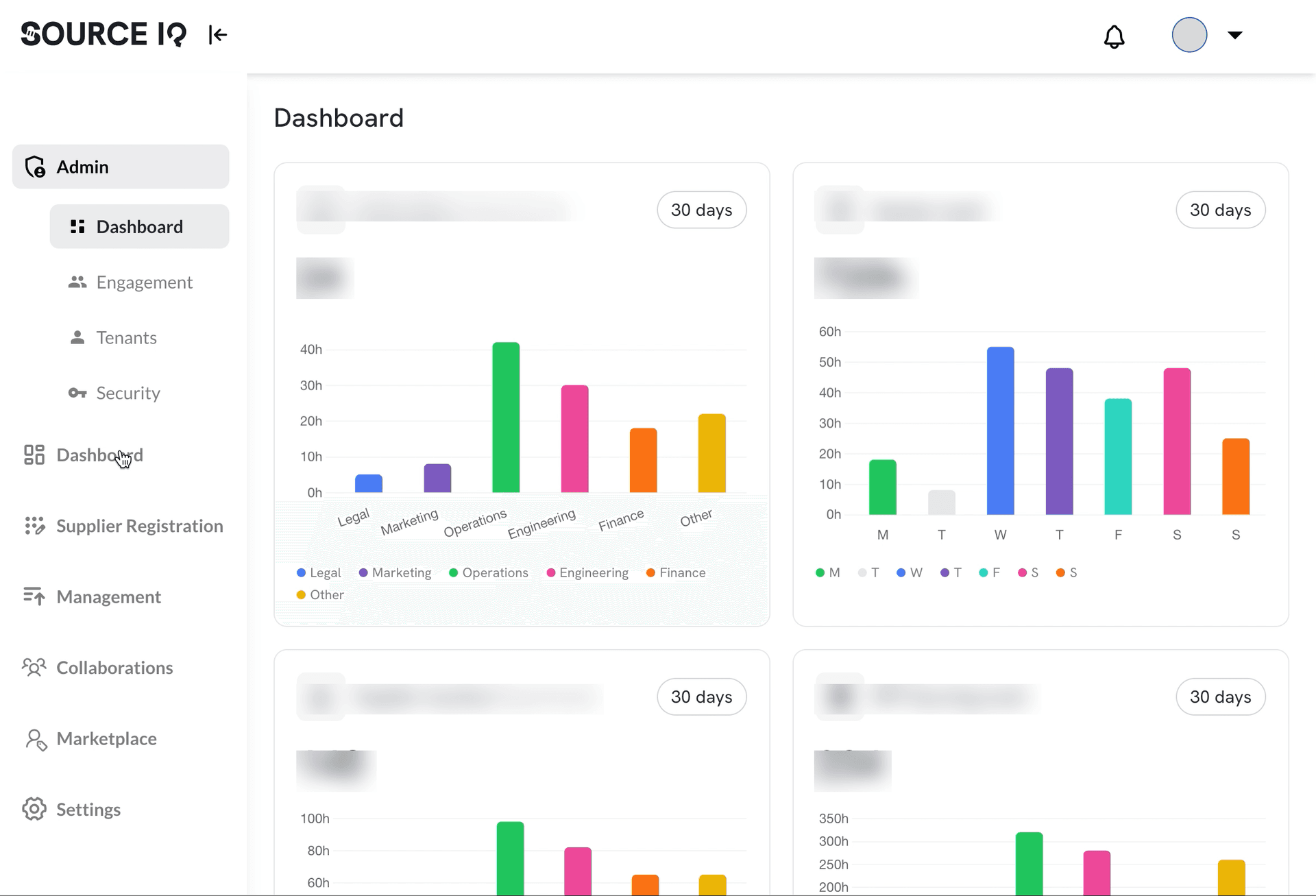1316x896 pixels.
Task: Open notifications bell
Action: tap(1114, 36)
